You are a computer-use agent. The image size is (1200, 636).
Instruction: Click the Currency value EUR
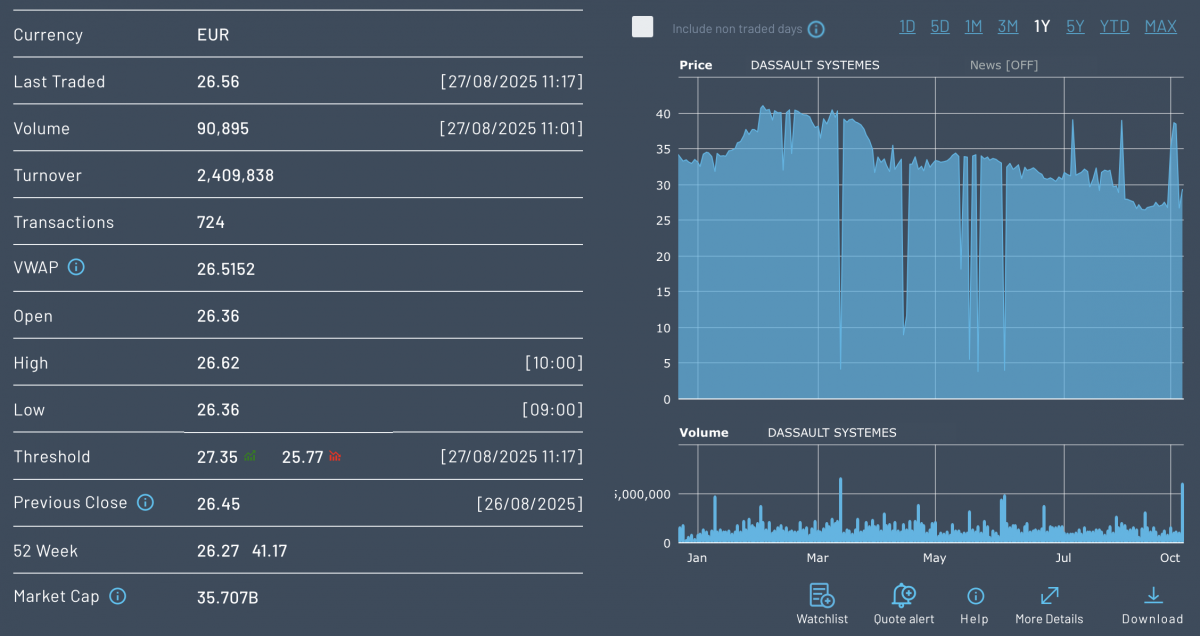tap(213, 35)
